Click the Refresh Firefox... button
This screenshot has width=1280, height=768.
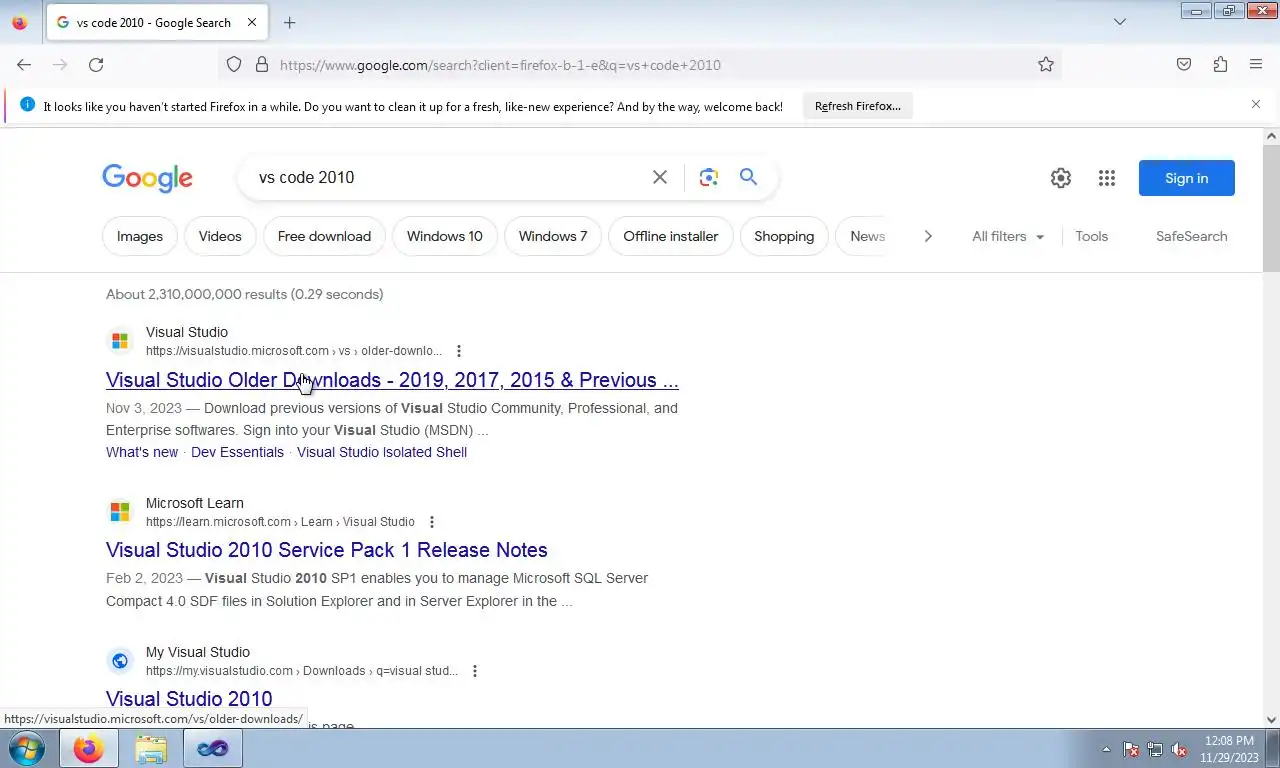[858, 106]
